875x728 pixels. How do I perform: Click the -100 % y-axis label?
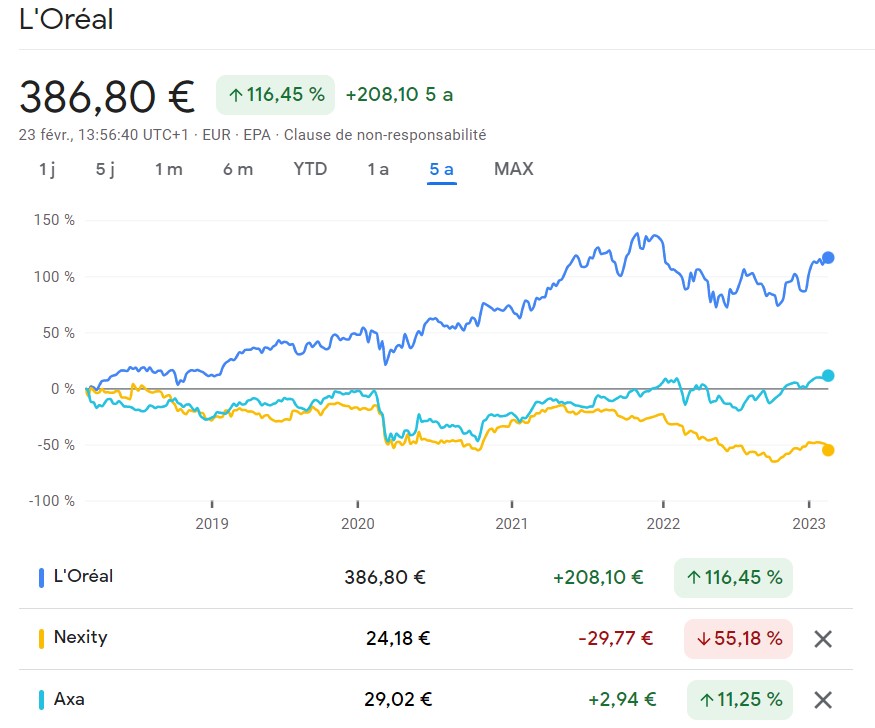[x=52, y=500]
